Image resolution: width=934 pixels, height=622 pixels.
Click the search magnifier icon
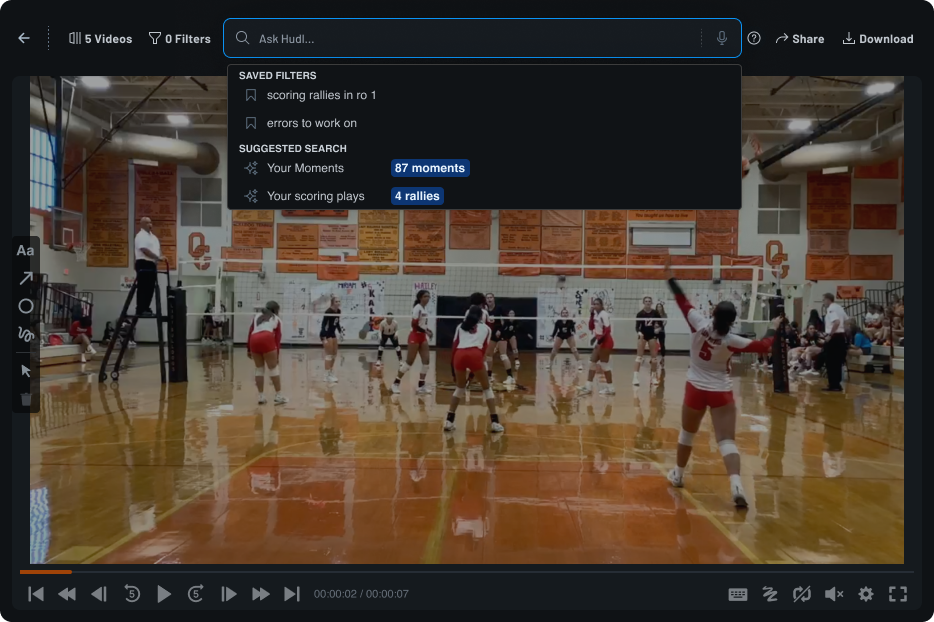tap(242, 38)
